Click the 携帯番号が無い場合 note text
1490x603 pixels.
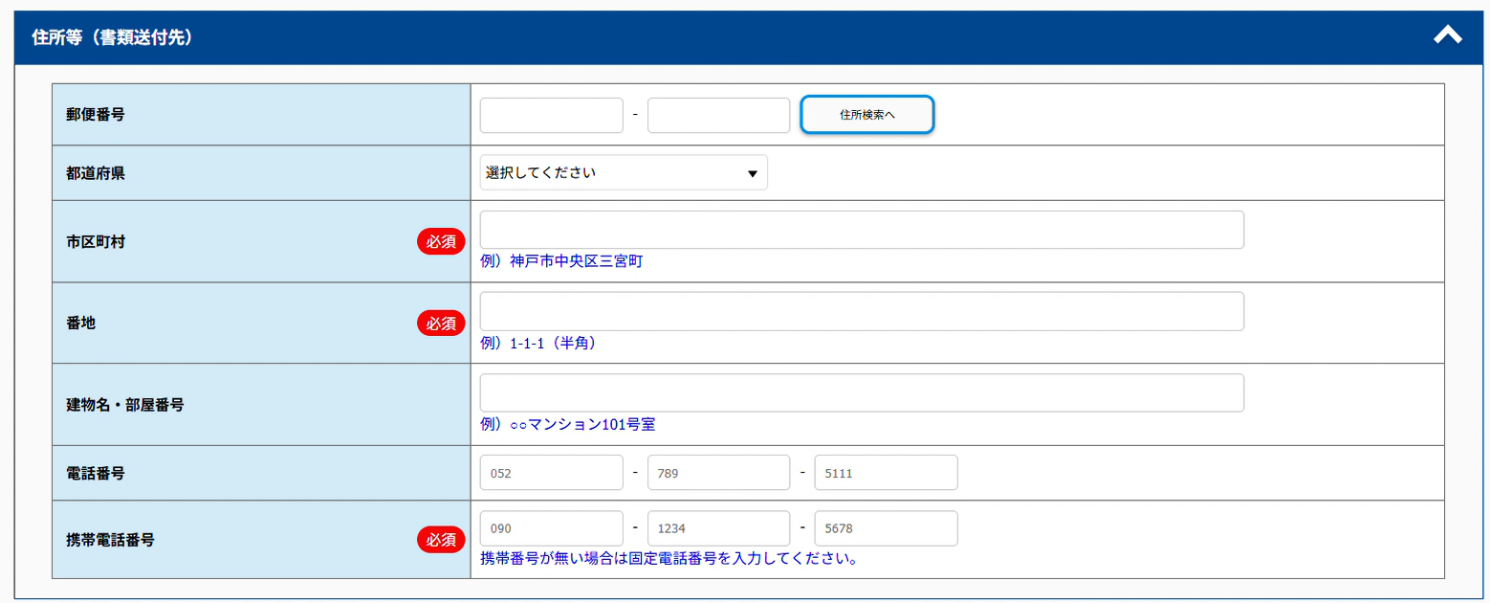[669, 558]
